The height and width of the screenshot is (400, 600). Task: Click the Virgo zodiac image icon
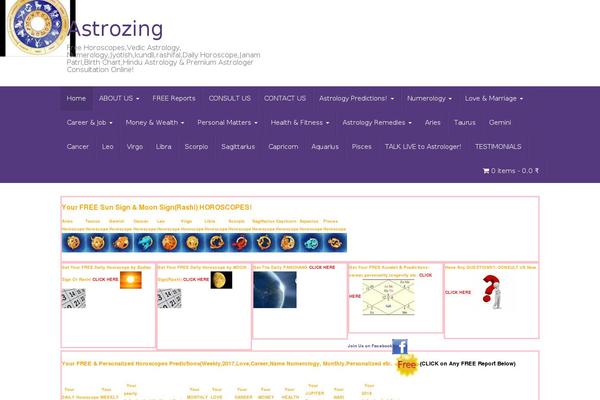(x=192, y=242)
